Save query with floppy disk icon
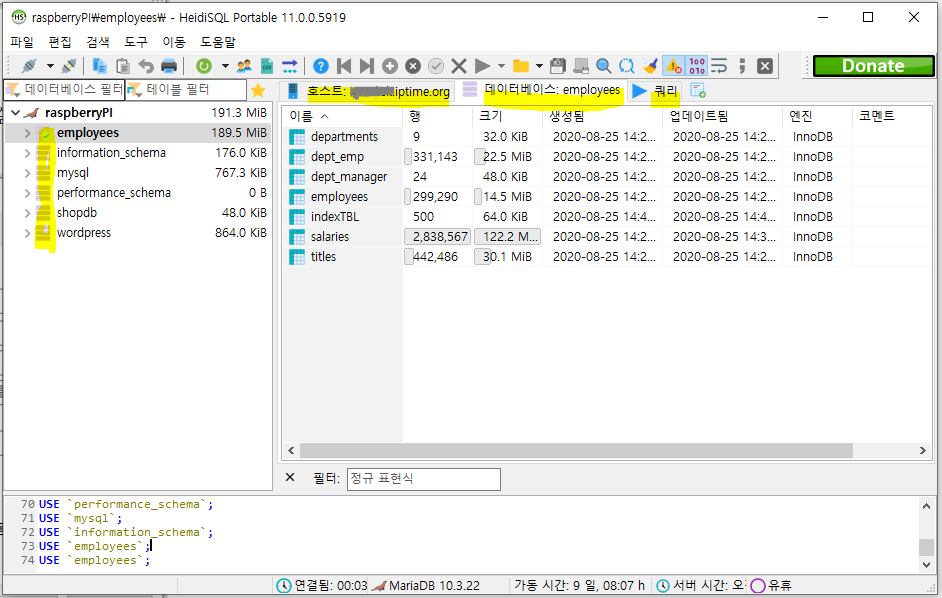Viewport: 942px width, 598px height. pos(558,66)
